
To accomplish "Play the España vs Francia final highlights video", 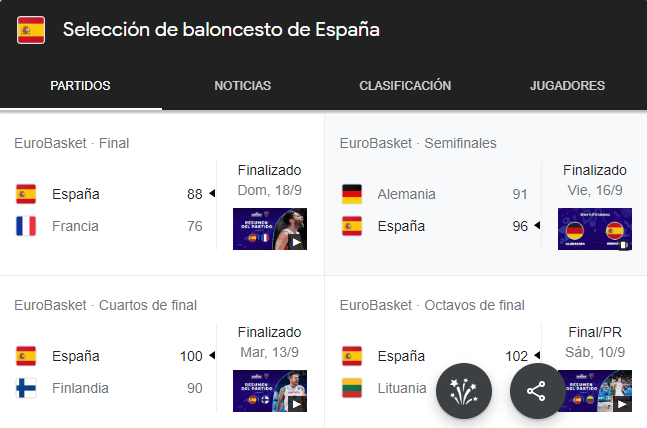I will [x=270, y=229].
